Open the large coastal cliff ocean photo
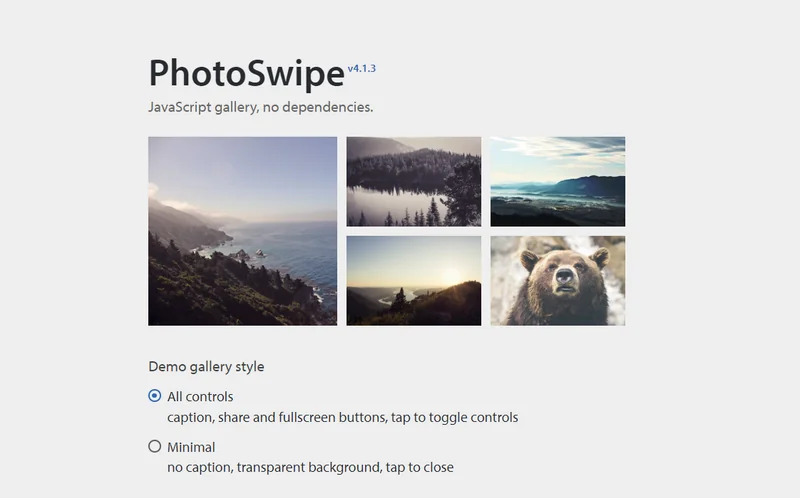The height and width of the screenshot is (498, 800). (242, 231)
